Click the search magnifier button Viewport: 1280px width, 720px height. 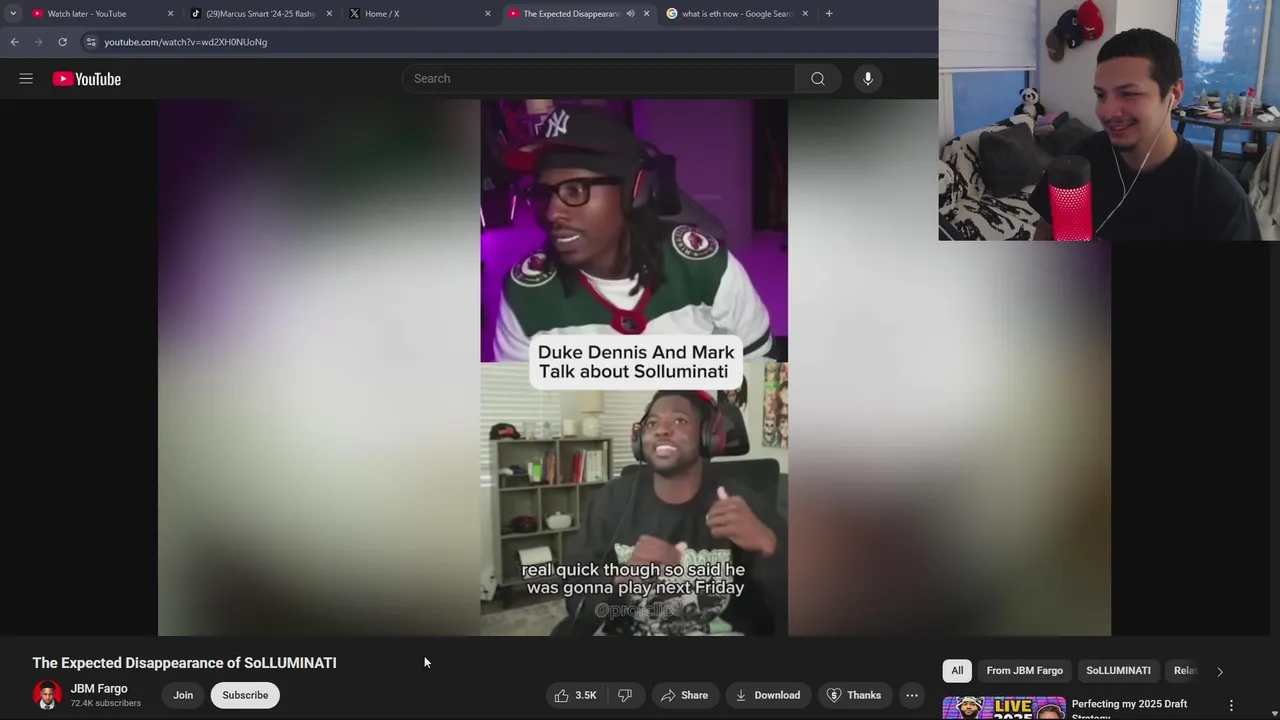(818, 79)
